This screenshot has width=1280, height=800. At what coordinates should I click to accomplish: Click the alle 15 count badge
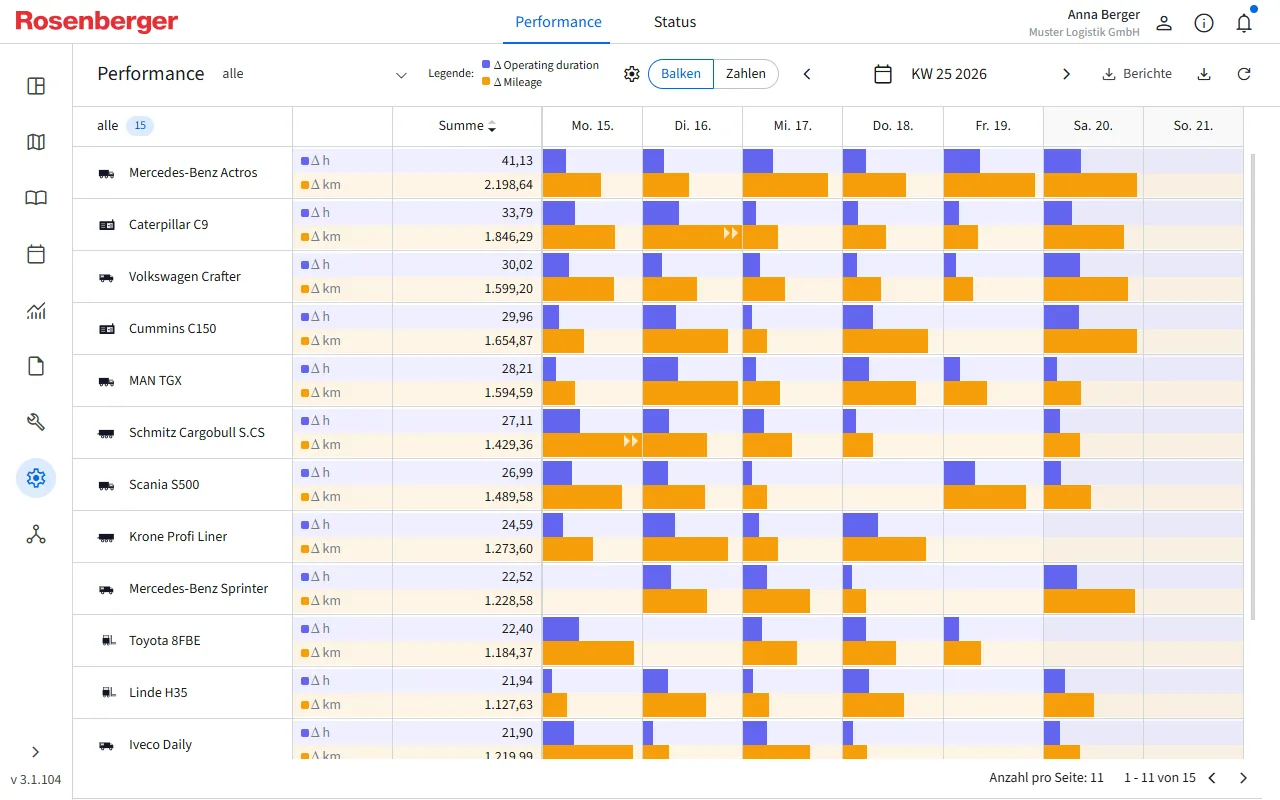140,126
